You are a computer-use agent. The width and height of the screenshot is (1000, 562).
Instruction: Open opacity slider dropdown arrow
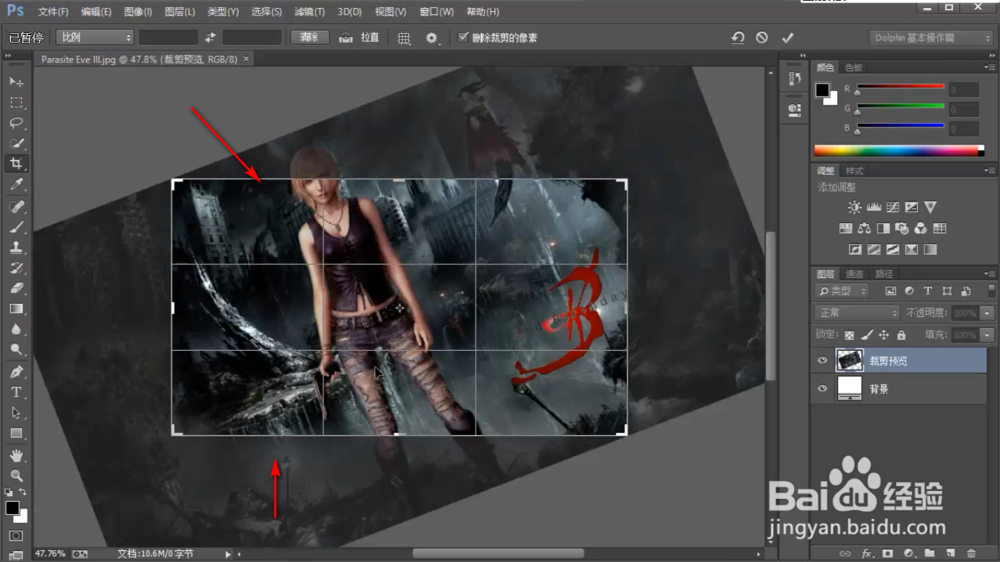point(987,313)
